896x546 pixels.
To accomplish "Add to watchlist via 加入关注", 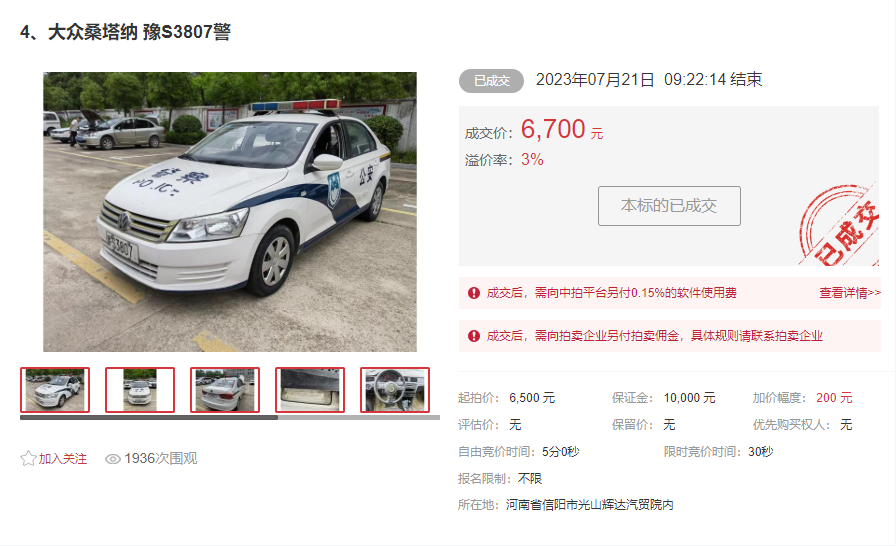I will [62, 459].
